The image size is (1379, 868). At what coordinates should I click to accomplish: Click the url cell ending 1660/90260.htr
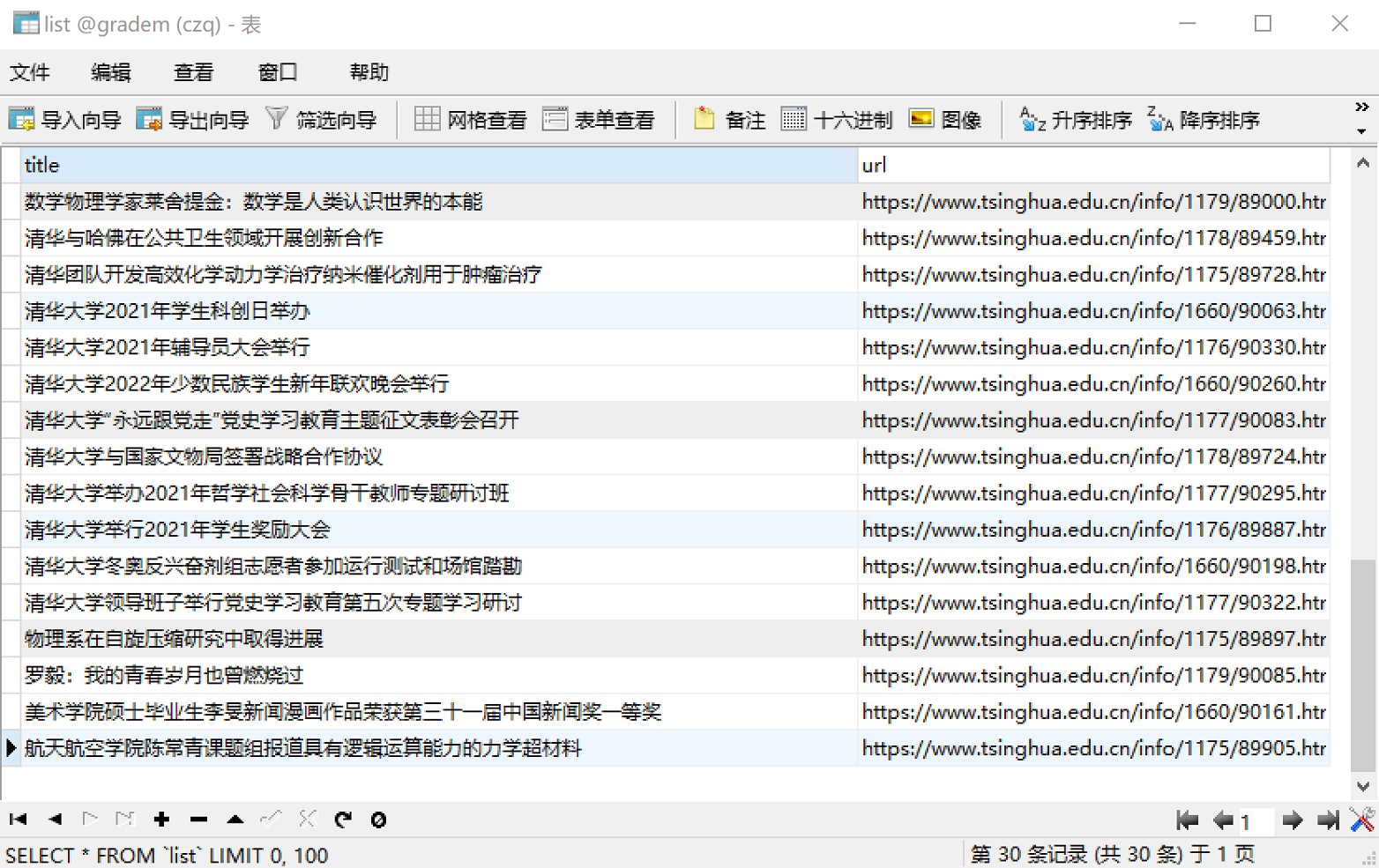point(1093,384)
